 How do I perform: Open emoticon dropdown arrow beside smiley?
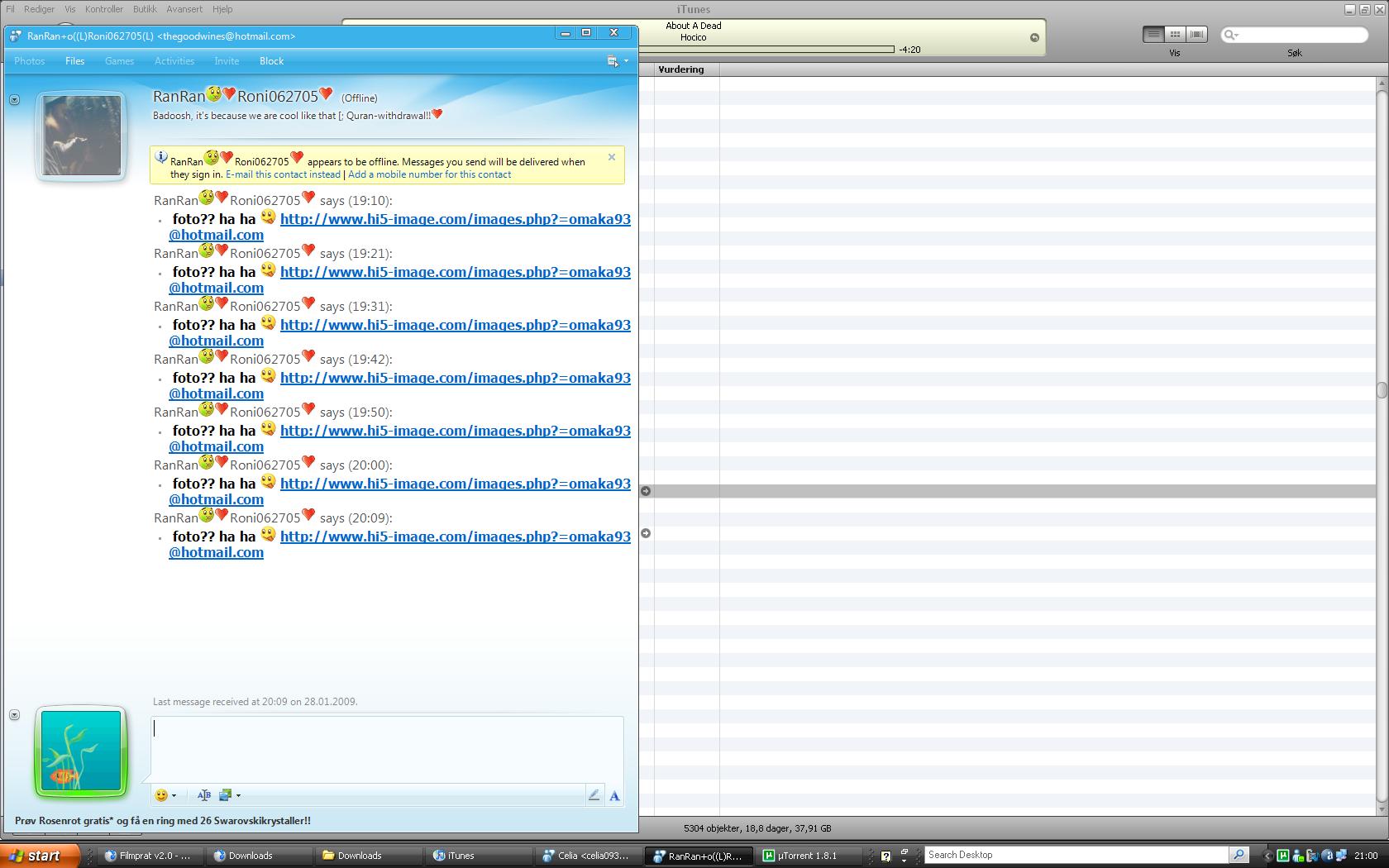174,796
